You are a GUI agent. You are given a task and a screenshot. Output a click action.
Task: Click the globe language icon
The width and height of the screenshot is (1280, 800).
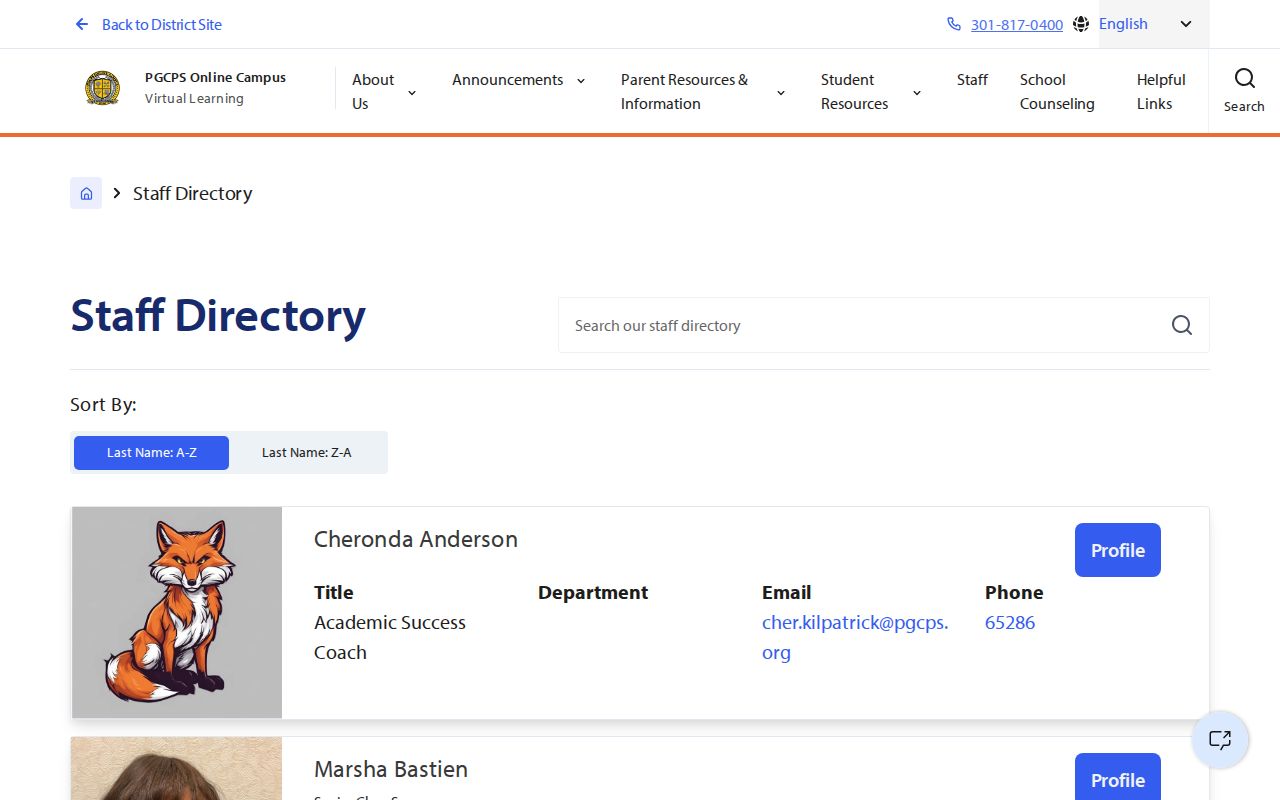1081,24
